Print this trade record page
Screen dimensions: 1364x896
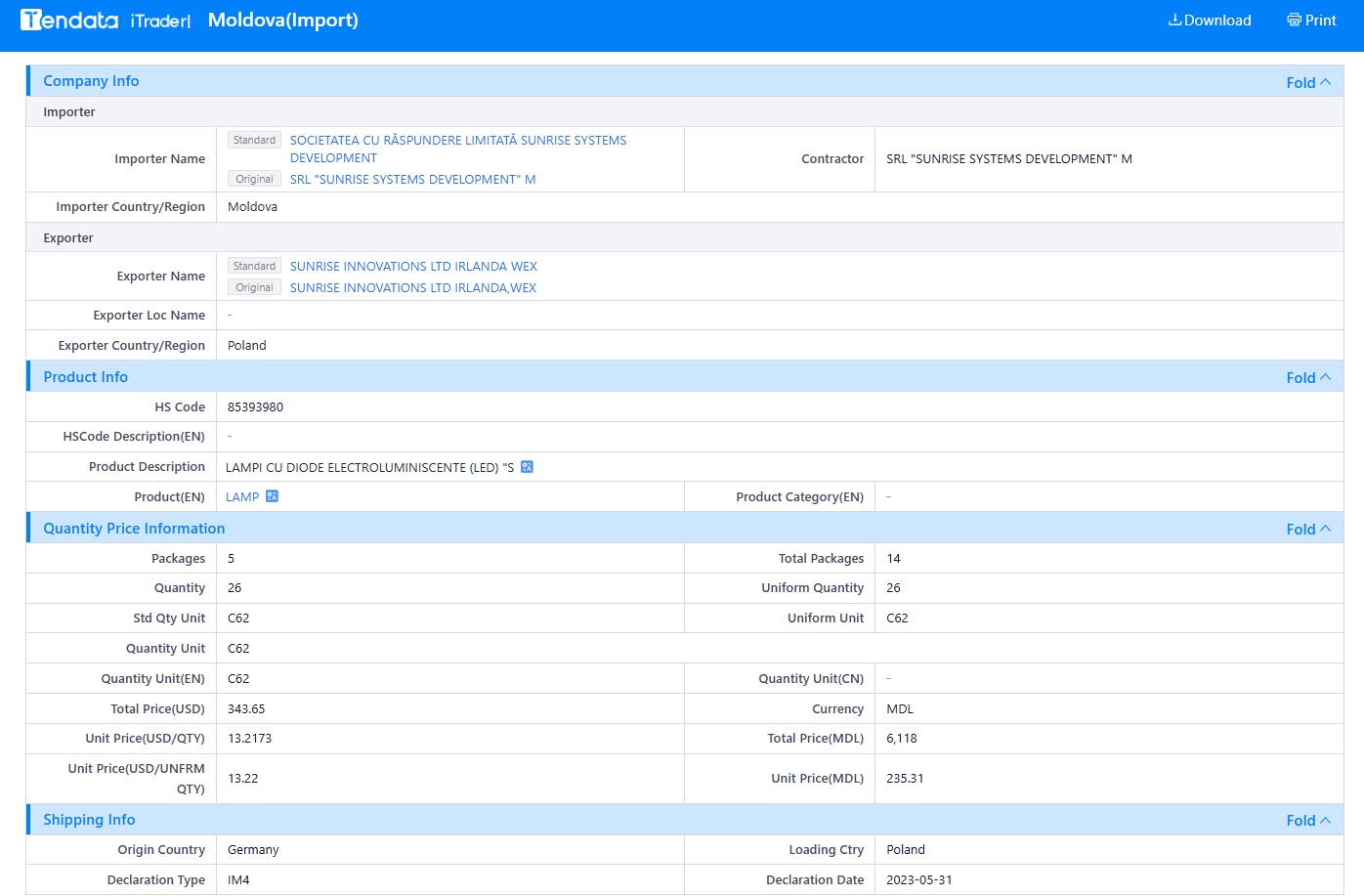click(1311, 21)
